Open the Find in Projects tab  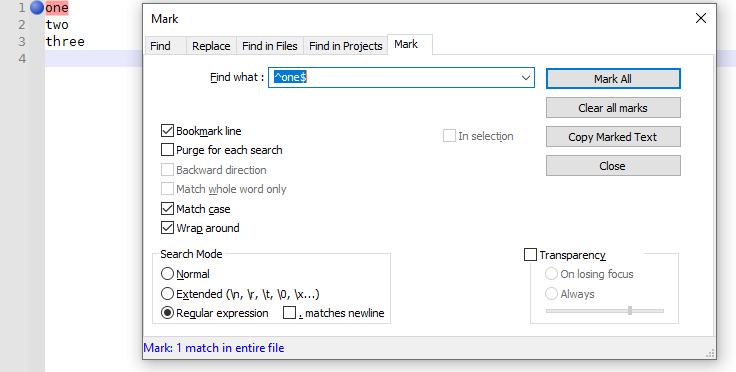[345, 46]
